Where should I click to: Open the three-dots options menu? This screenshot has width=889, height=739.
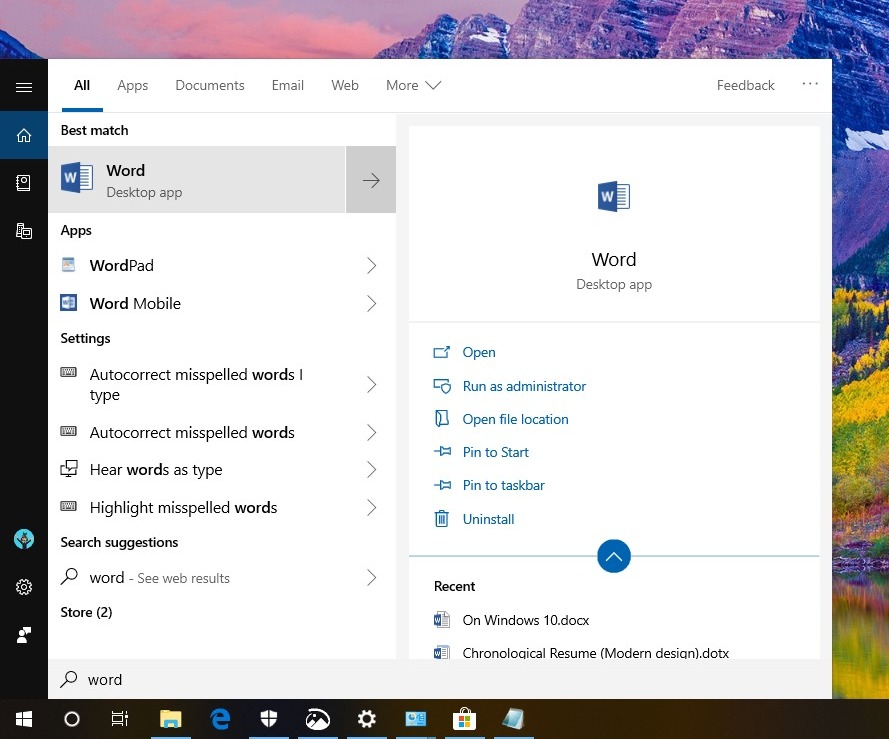tap(810, 84)
